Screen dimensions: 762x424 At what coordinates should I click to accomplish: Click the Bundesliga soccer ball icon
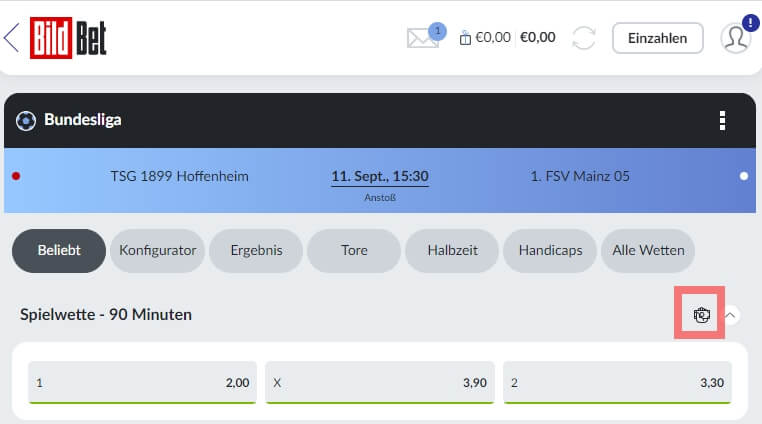26,121
